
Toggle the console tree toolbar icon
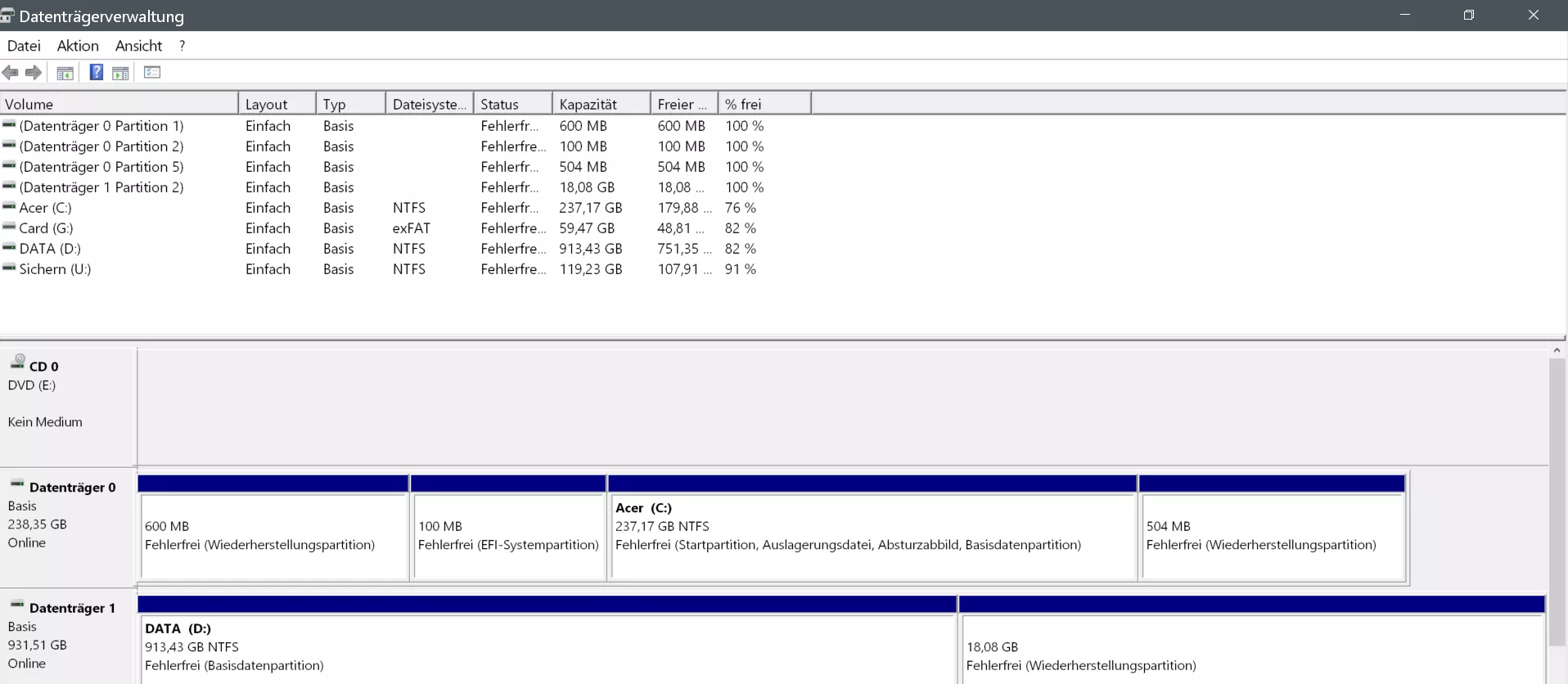click(65, 73)
